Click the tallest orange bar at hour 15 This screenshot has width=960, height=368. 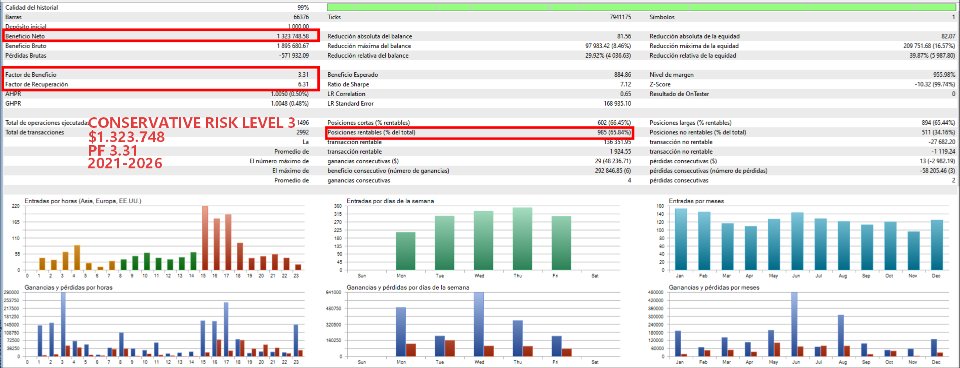click(x=205, y=238)
